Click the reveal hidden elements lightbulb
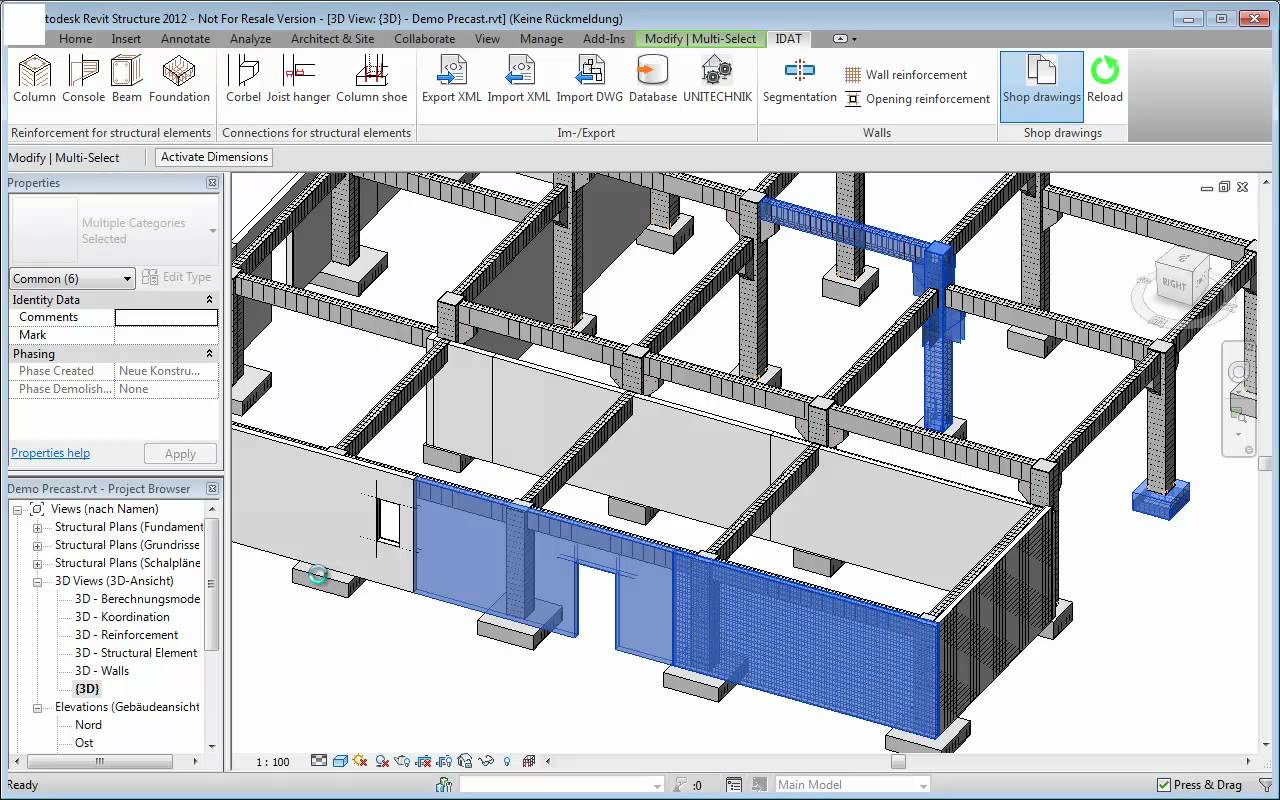Image resolution: width=1280 pixels, height=800 pixels. (507, 761)
